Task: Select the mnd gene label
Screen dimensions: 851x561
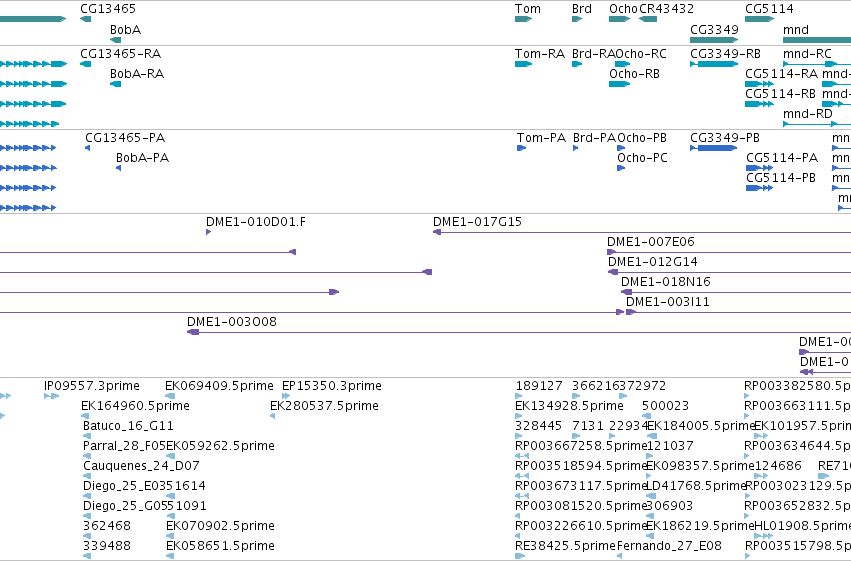Action: (x=796, y=30)
